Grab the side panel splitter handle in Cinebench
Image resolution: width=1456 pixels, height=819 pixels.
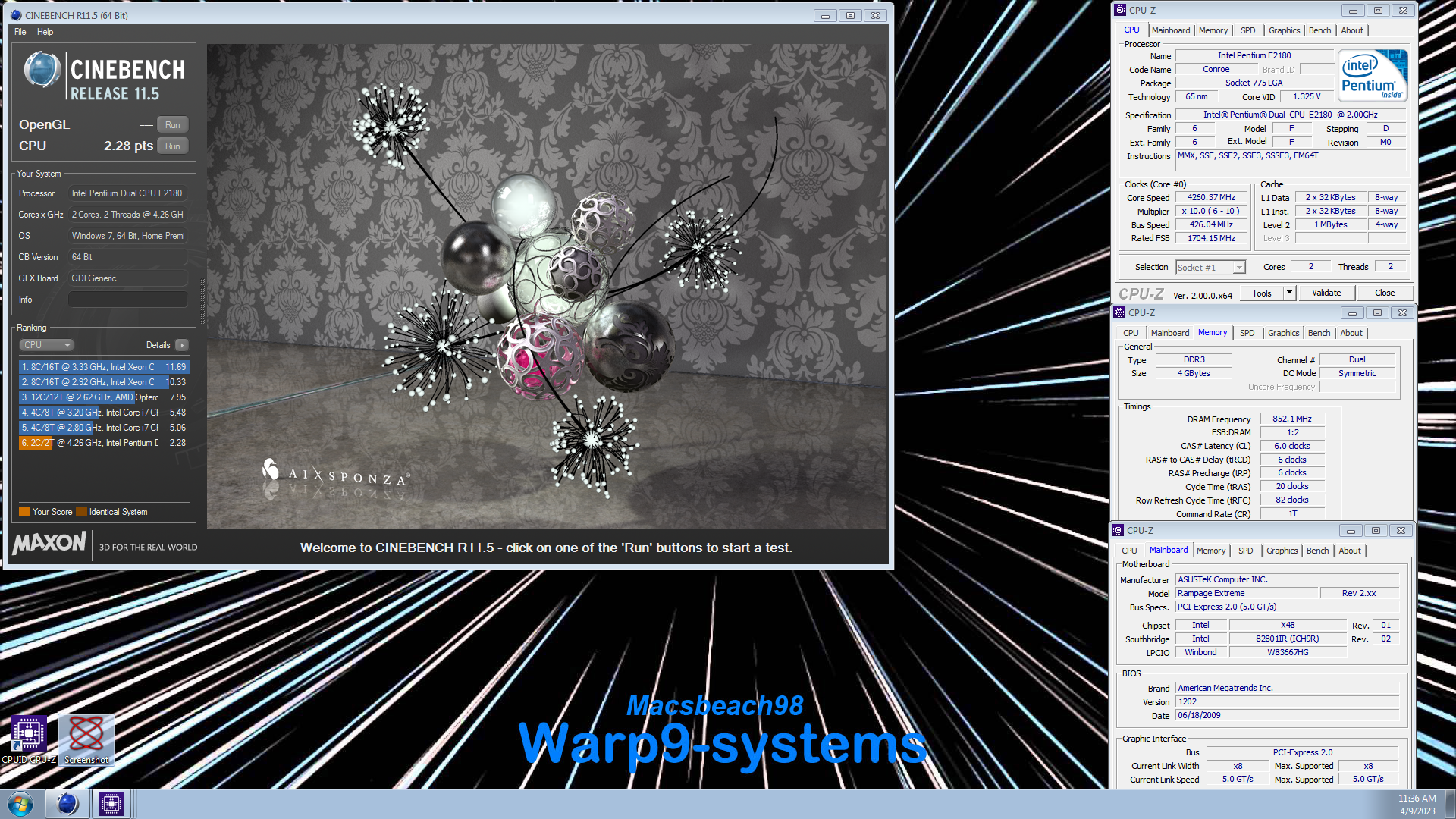(x=202, y=303)
